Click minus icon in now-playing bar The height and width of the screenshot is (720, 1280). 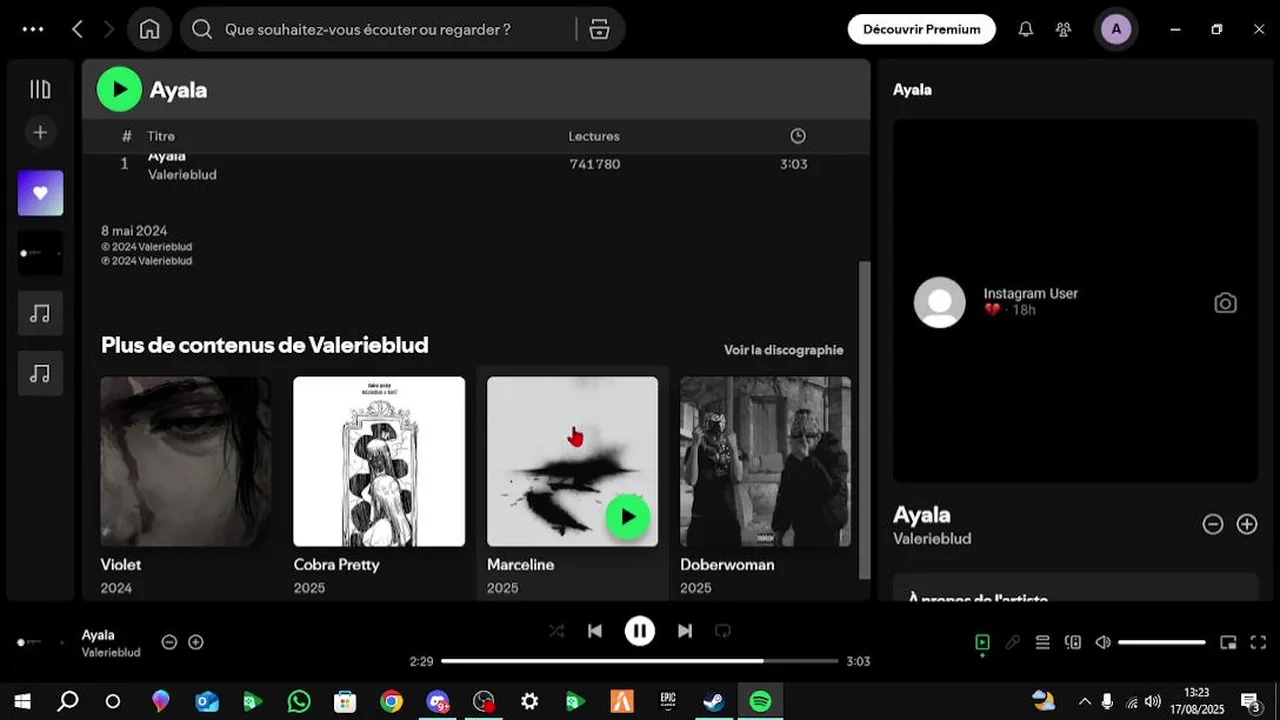click(169, 642)
